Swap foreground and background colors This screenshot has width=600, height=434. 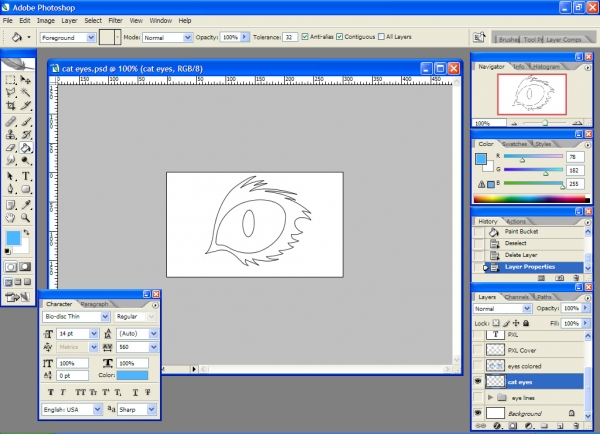(26, 232)
